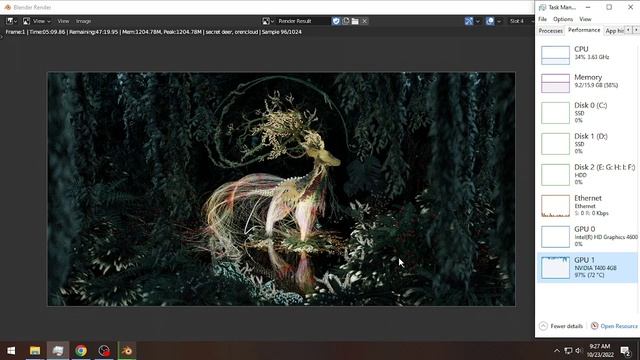
Task: Click the Blender Render window title icon
Action: click(x=7, y=7)
